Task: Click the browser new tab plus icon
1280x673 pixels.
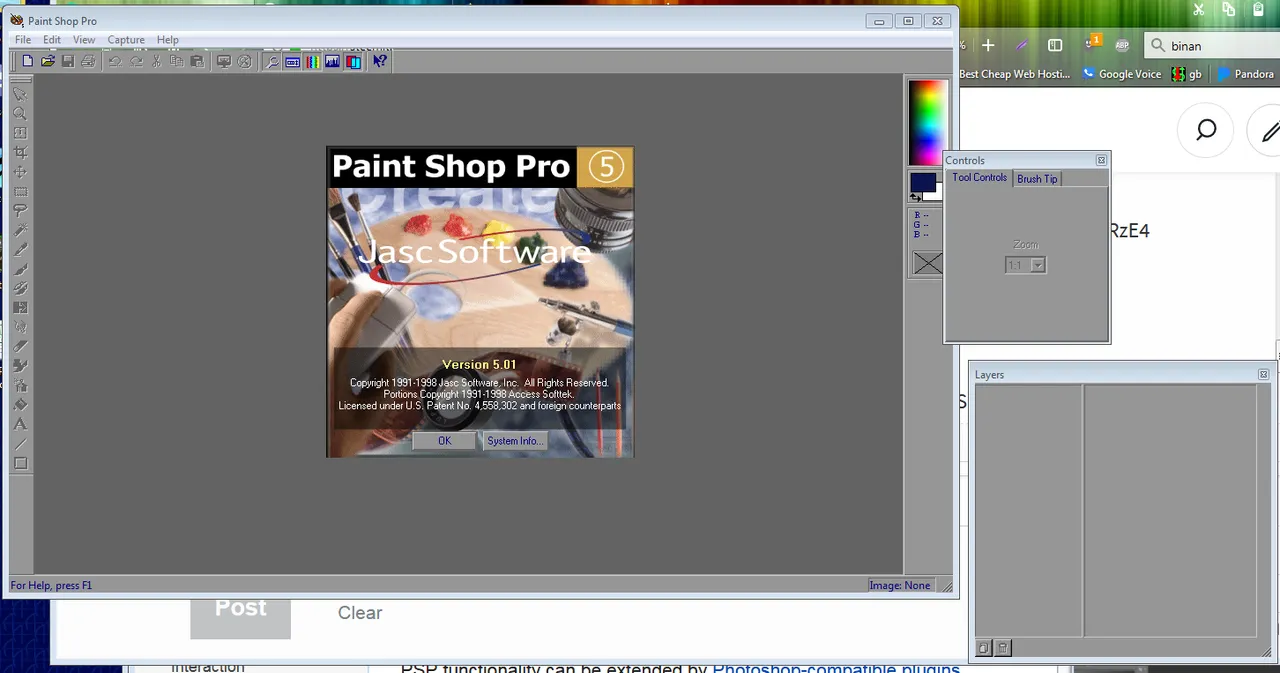Action: click(x=988, y=45)
